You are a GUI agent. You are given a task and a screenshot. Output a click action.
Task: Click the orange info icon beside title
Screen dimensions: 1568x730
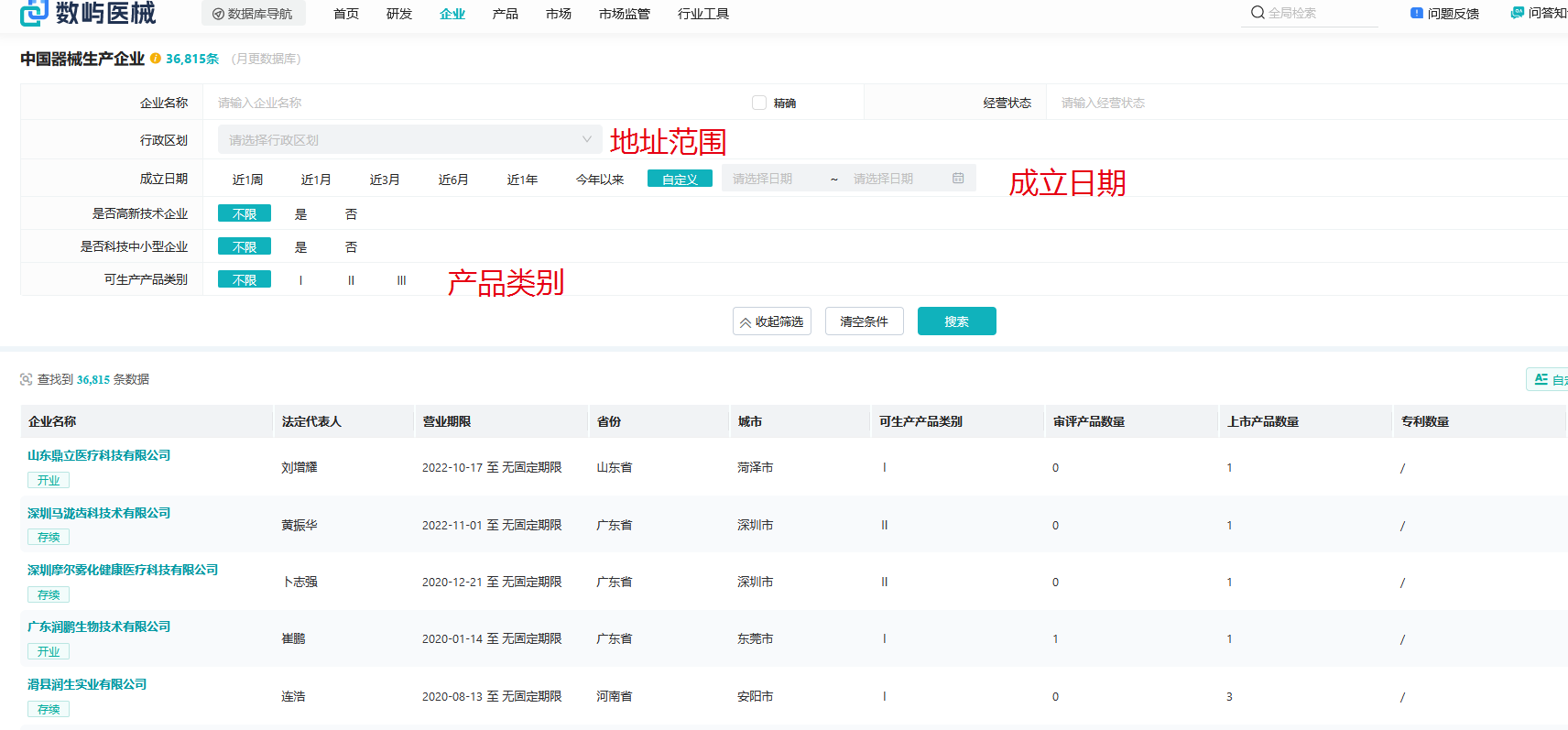(x=156, y=59)
